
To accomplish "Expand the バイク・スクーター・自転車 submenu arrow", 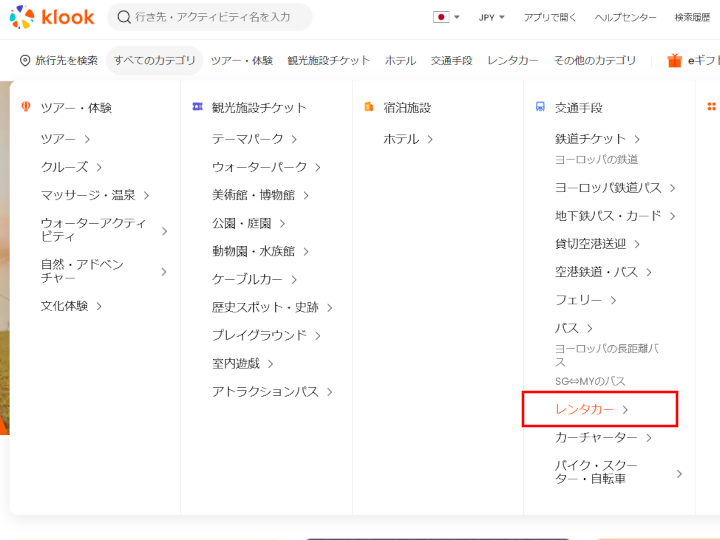I will (679, 473).
